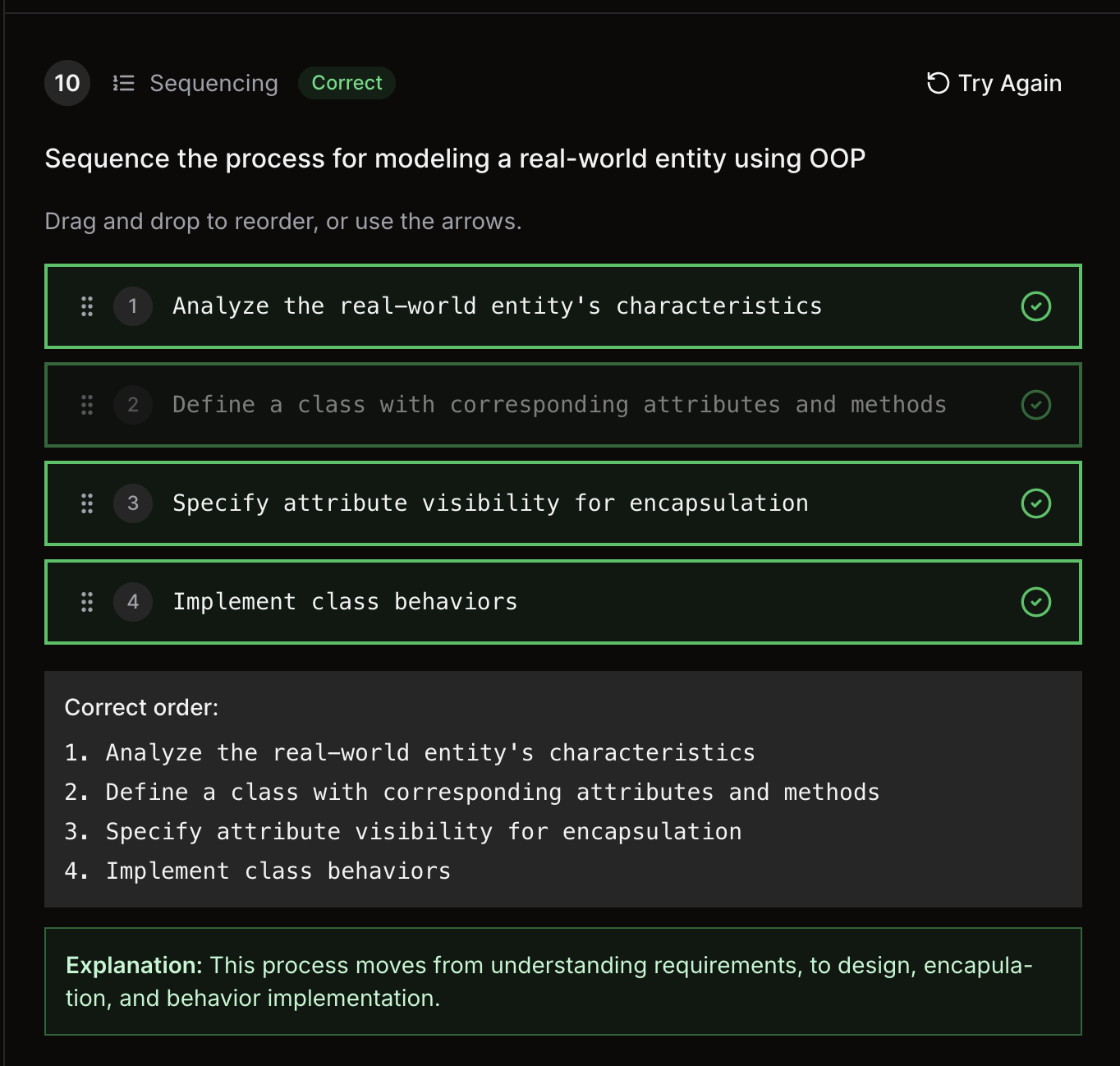
Task: Click the checkmark on Define a class row
Action: click(1035, 405)
